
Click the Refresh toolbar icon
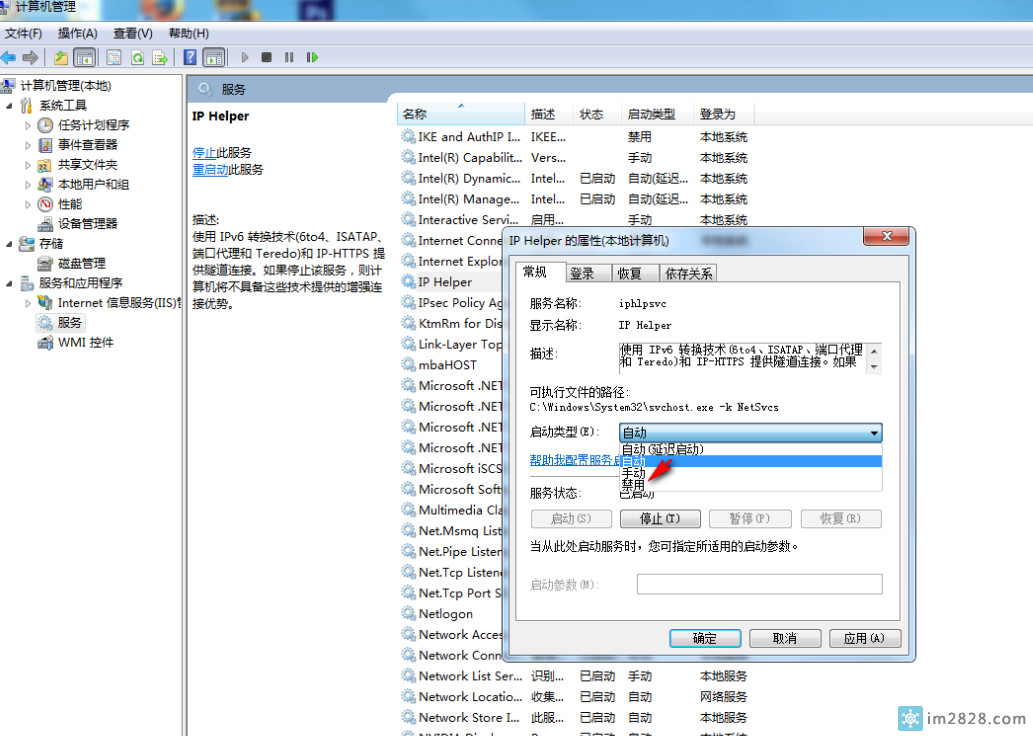pyautogui.click(x=137, y=57)
